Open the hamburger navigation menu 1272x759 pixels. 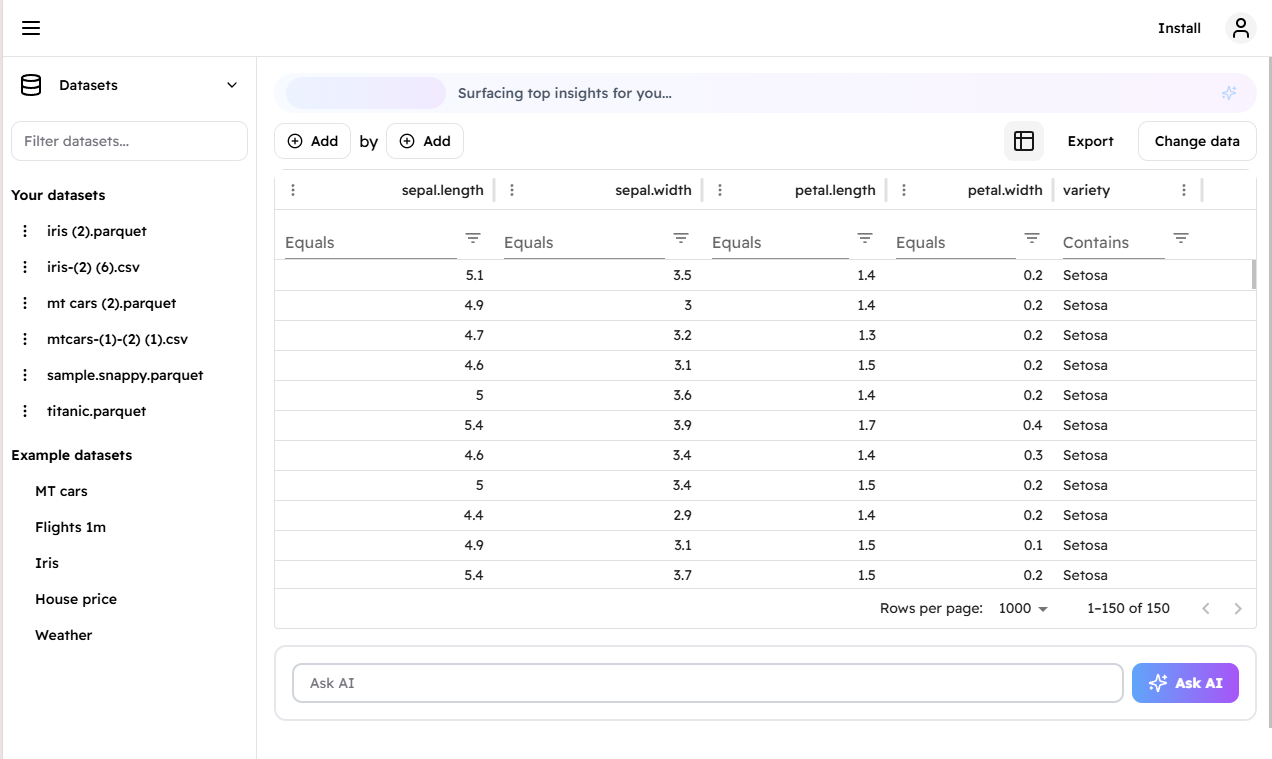coord(31,28)
